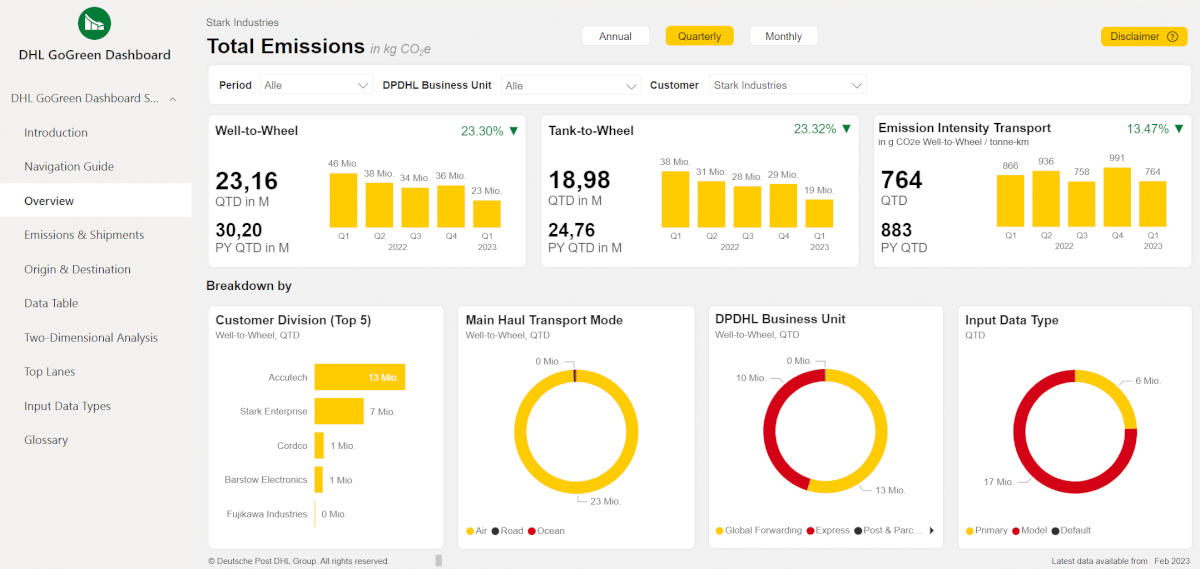Expand the Customer dropdown showing Stark Industries
1200x569 pixels.
point(787,86)
